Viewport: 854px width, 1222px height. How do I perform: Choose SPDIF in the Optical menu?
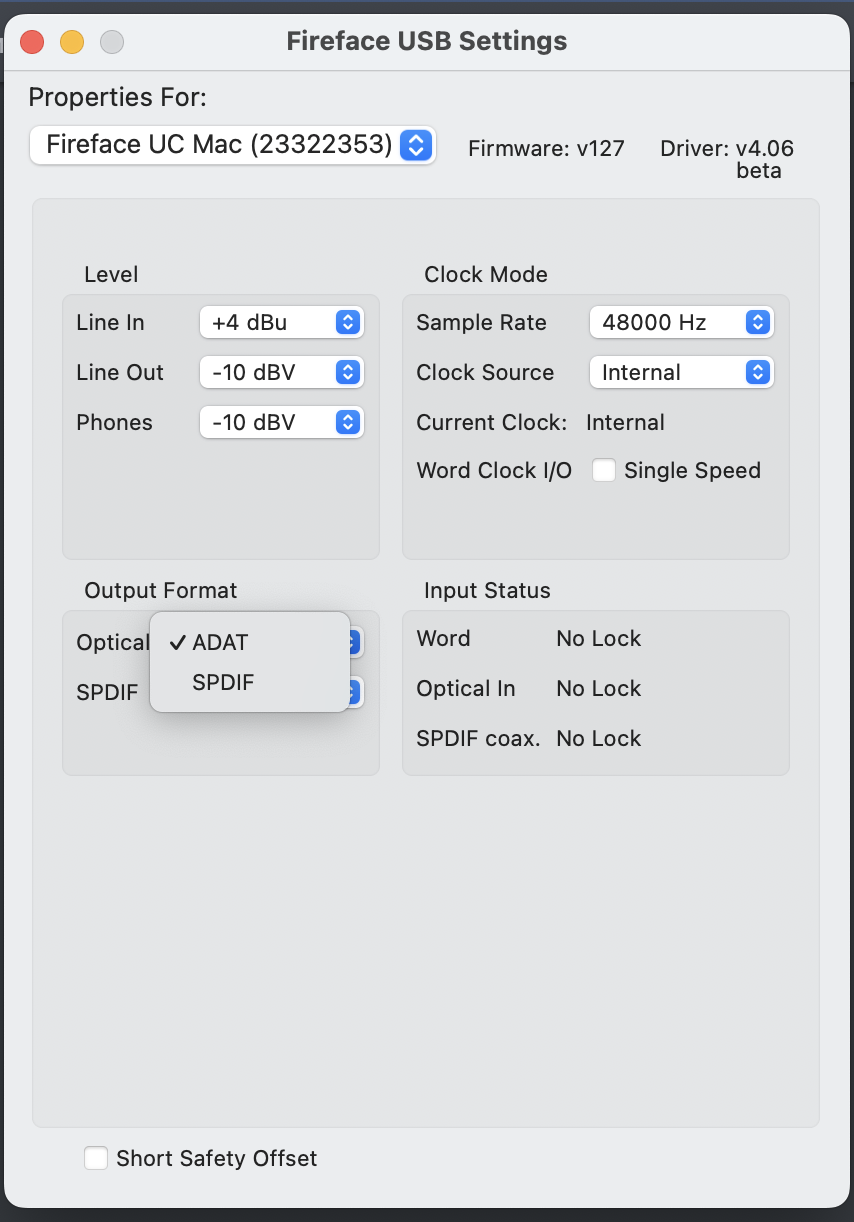pyautogui.click(x=223, y=682)
